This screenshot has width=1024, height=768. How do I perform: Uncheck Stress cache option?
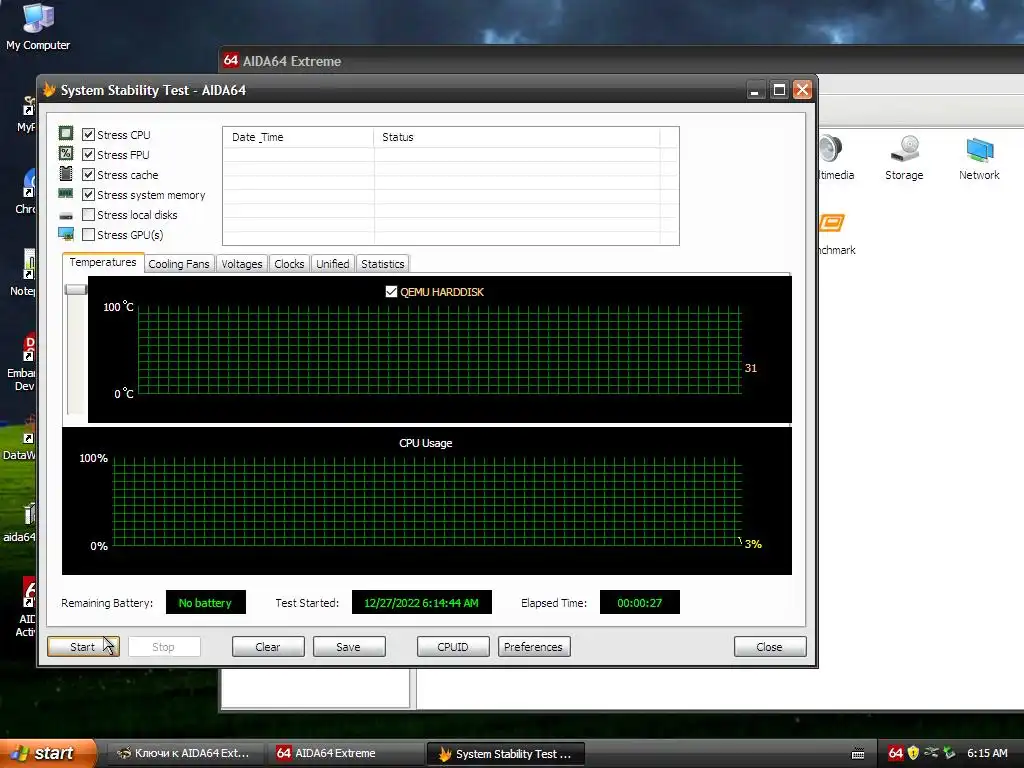[89, 174]
